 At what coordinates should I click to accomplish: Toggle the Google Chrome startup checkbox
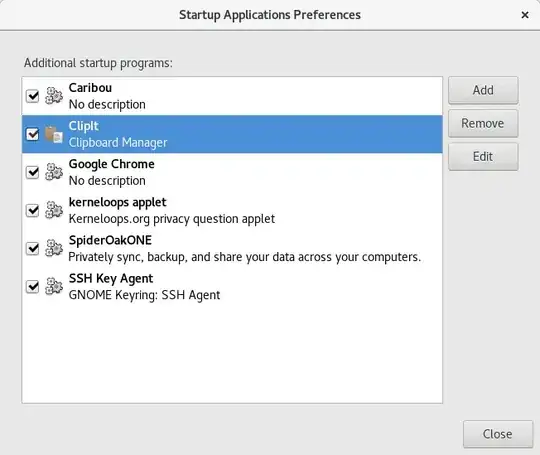coord(33,172)
